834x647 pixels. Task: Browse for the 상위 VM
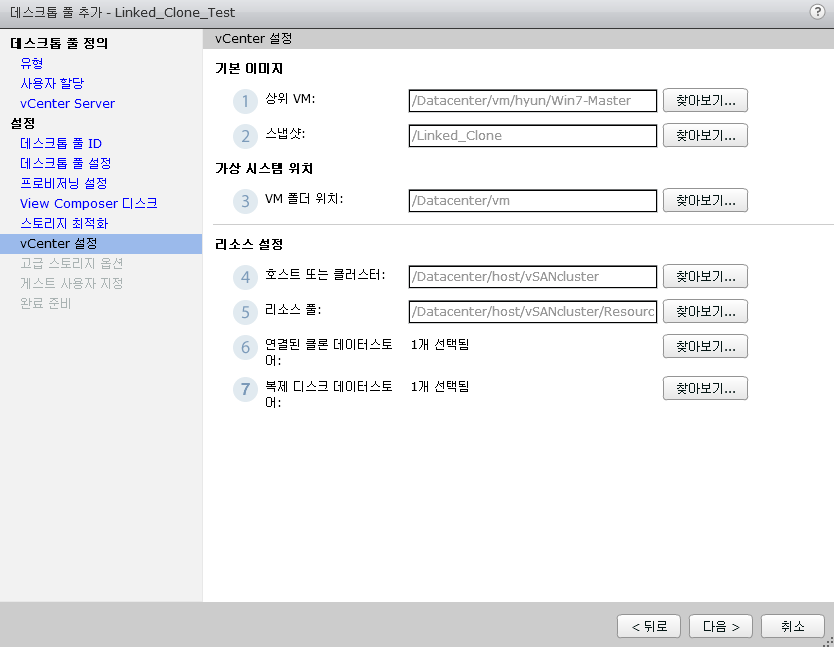coord(705,101)
